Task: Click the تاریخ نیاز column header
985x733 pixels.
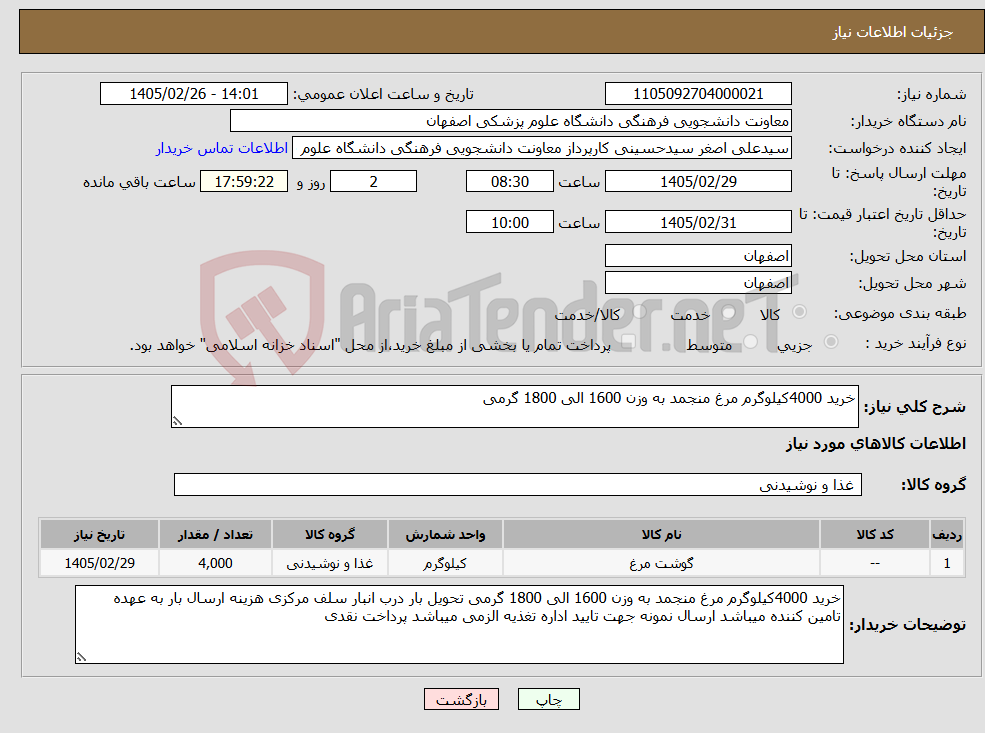Action: (x=99, y=535)
